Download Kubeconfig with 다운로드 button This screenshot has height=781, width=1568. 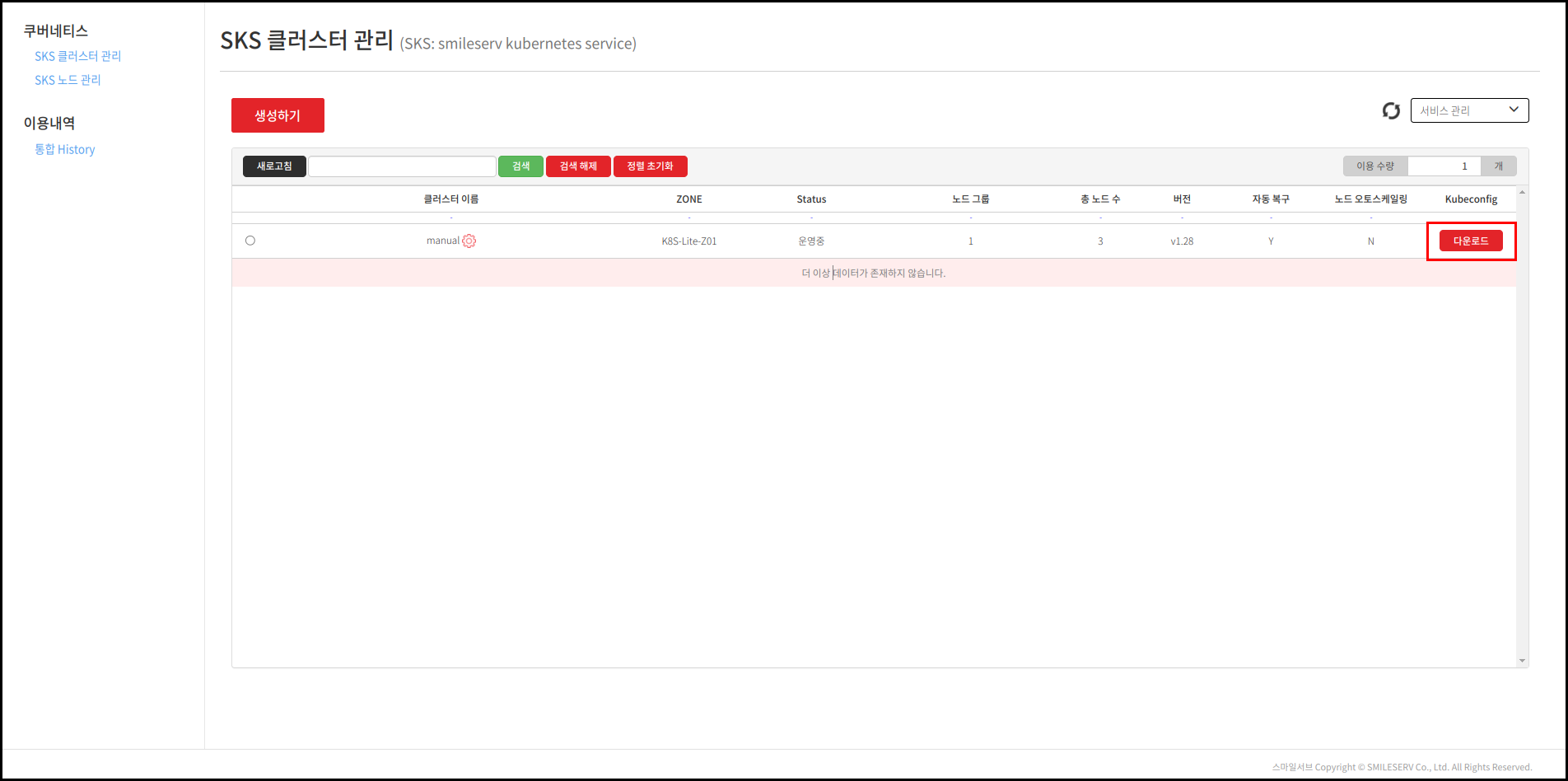pos(1471,241)
